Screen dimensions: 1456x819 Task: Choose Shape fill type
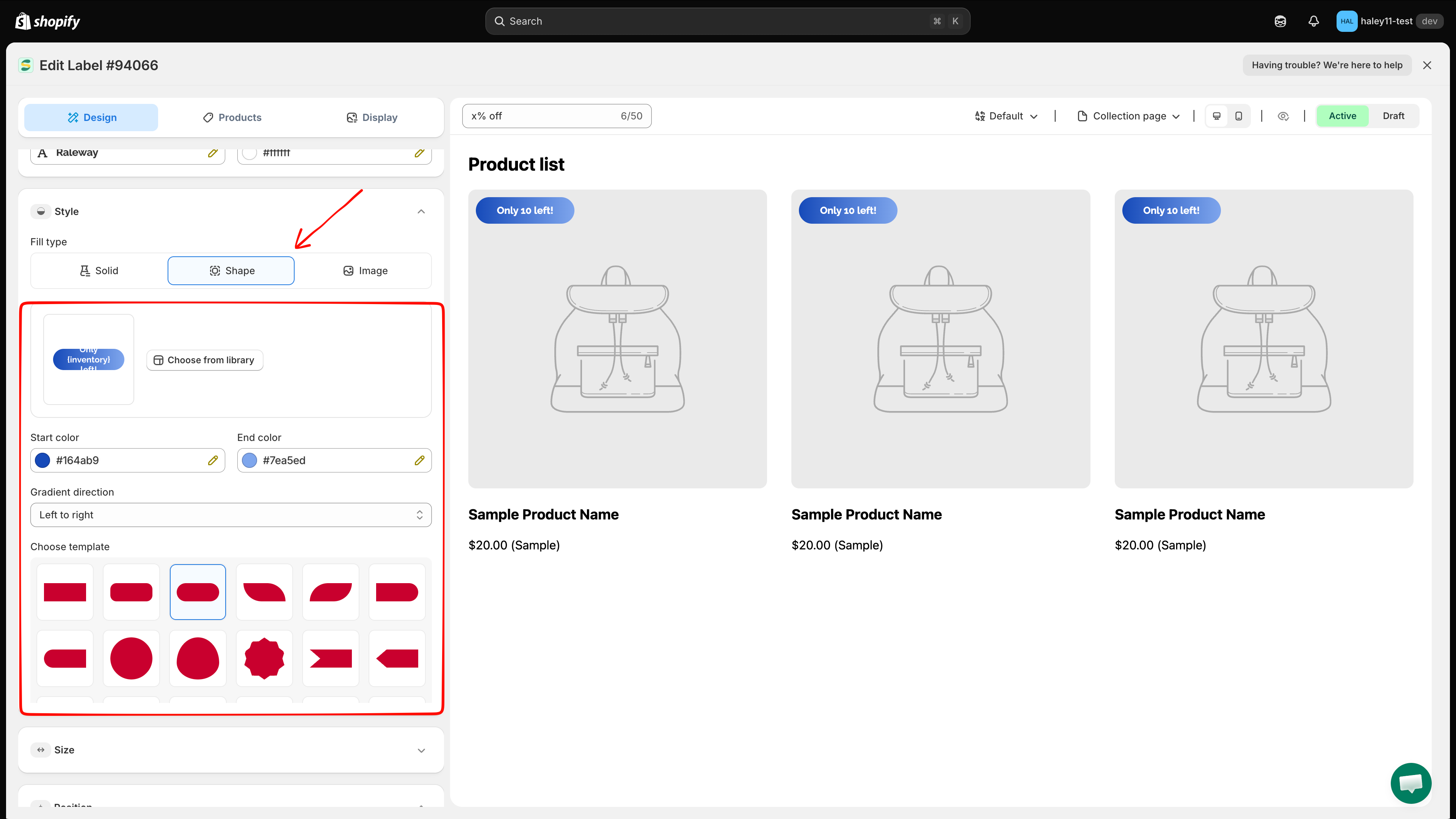231,271
